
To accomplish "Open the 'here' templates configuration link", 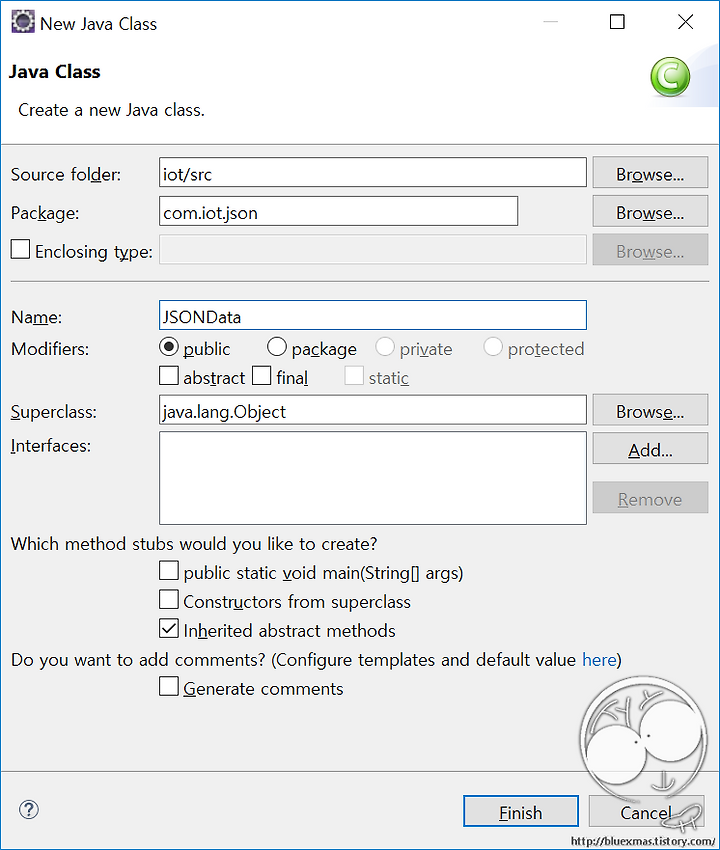I will (599, 660).
